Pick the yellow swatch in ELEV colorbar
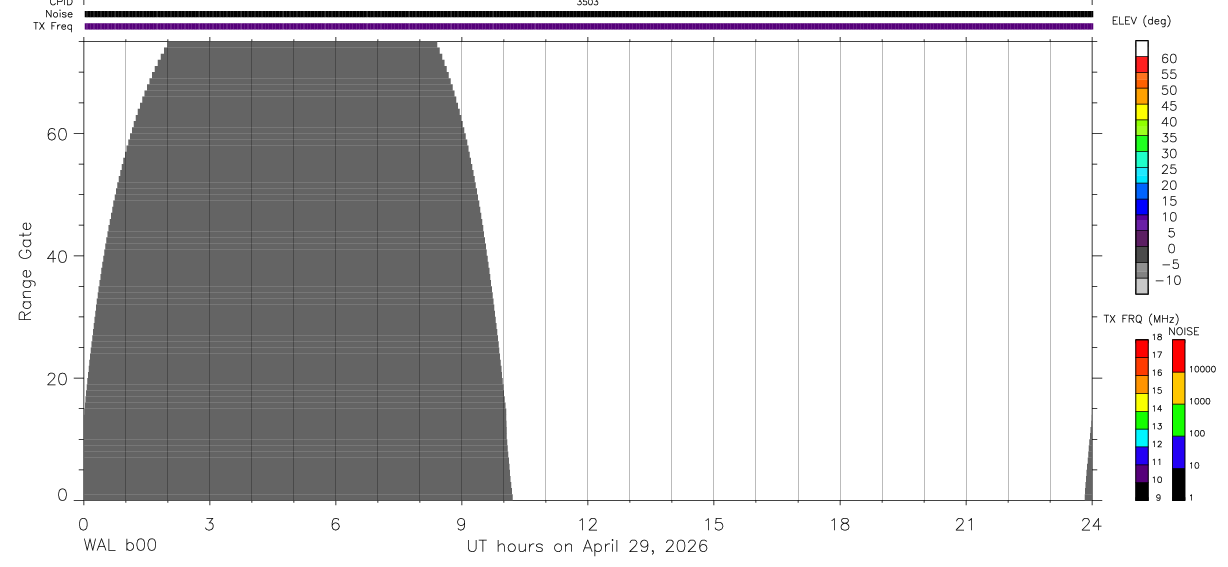1228x567 pixels. (1142, 112)
